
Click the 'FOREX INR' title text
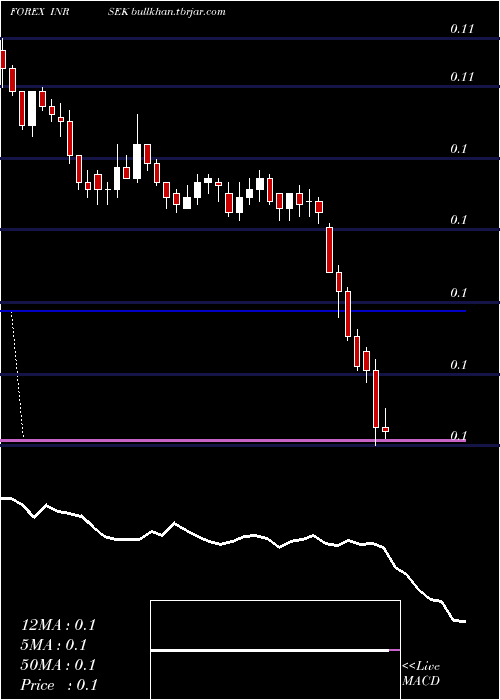(40, 12)
